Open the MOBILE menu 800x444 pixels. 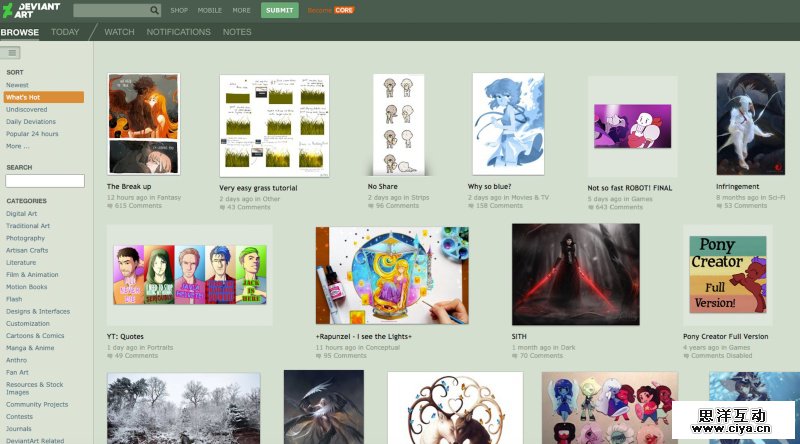tap(210, 10)
